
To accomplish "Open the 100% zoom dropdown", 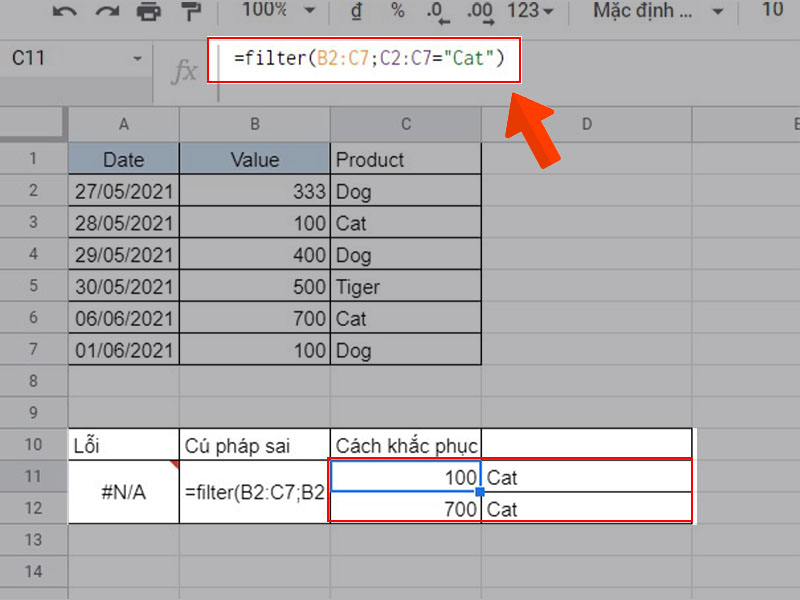I will pos(278,10).
